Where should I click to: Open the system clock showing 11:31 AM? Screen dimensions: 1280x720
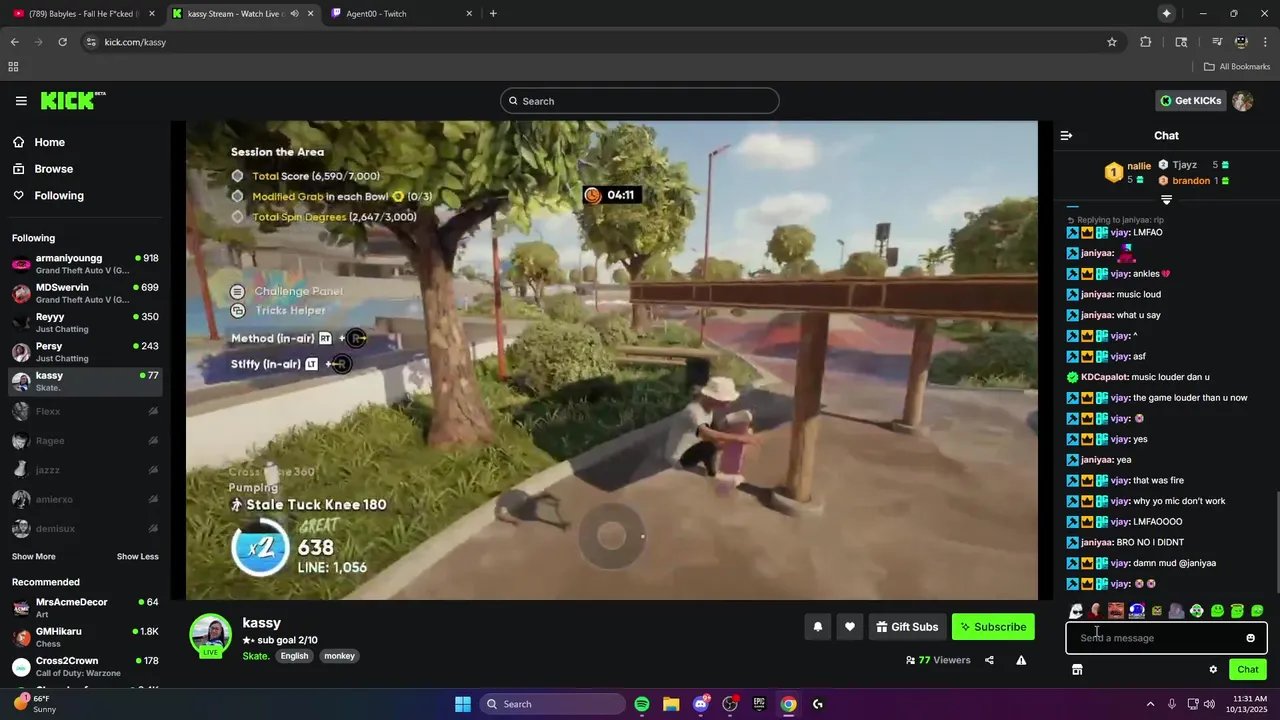click(x=1250, y=704)
